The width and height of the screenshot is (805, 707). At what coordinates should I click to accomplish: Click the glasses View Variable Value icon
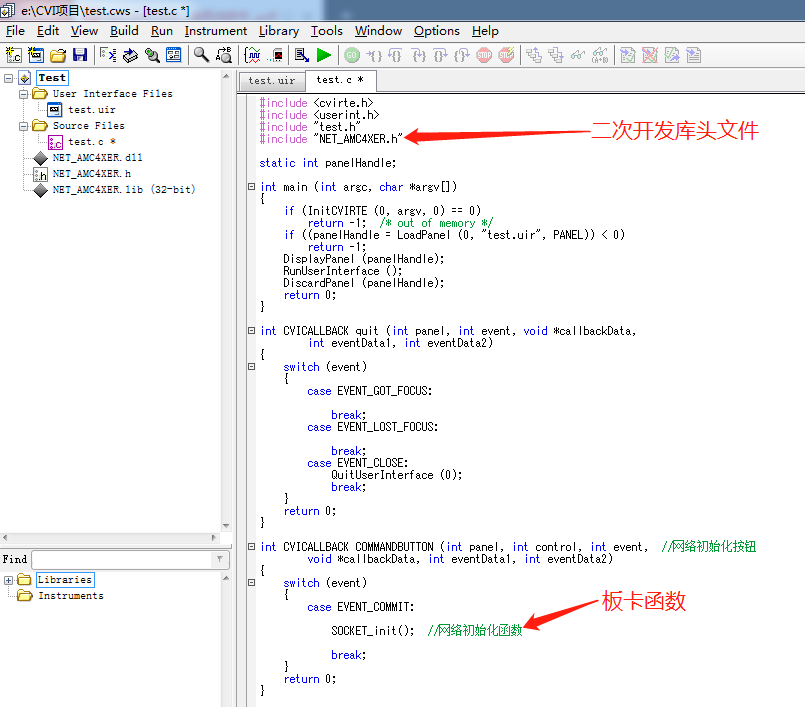click(x=578, y=55)
